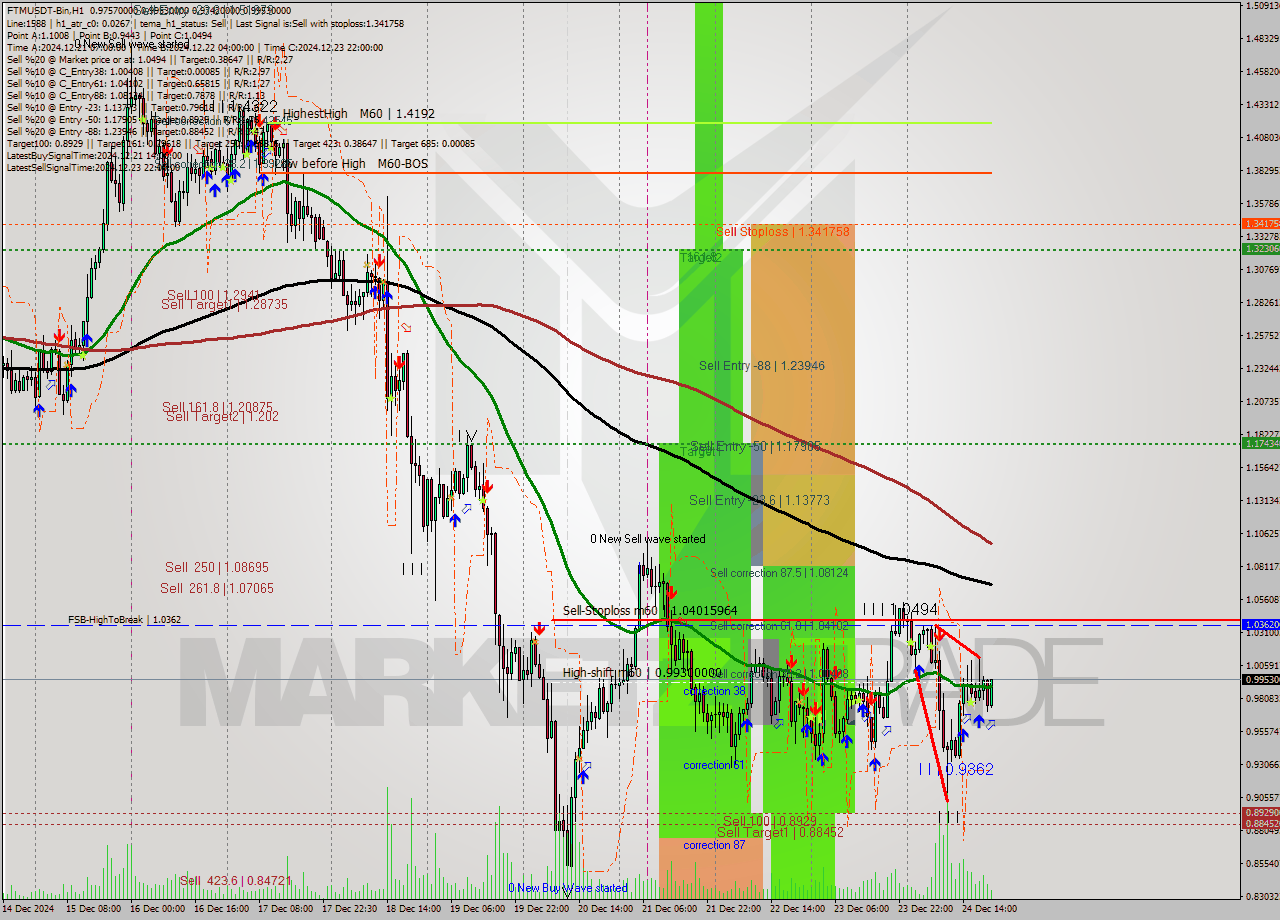The image size is (1280, 920).
Task: Click the 1.50915 price at top of scale
Action: coord(1263,6)
